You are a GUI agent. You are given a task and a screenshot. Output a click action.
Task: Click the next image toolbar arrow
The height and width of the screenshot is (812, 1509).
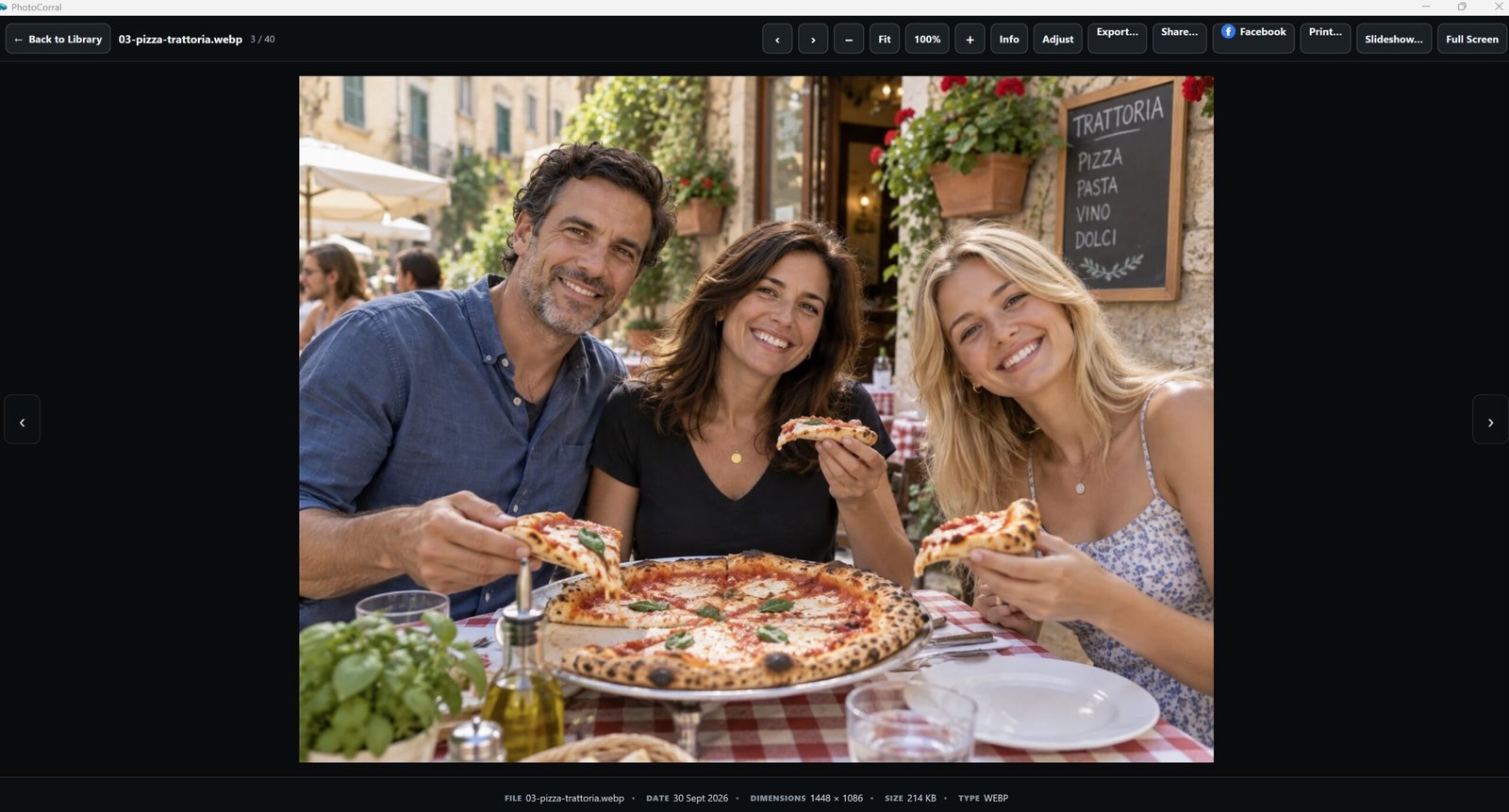tap(813, 39)
